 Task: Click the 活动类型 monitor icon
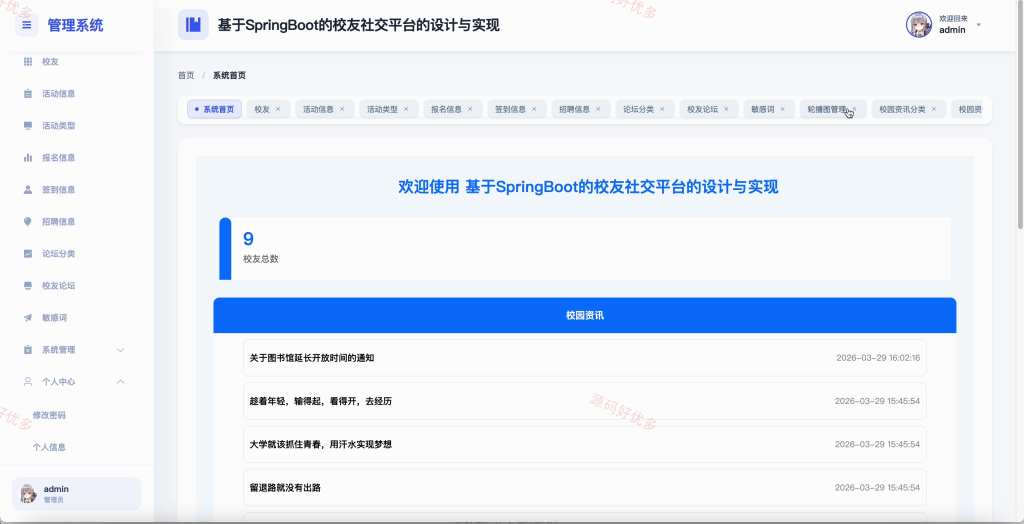coord(27,125)
